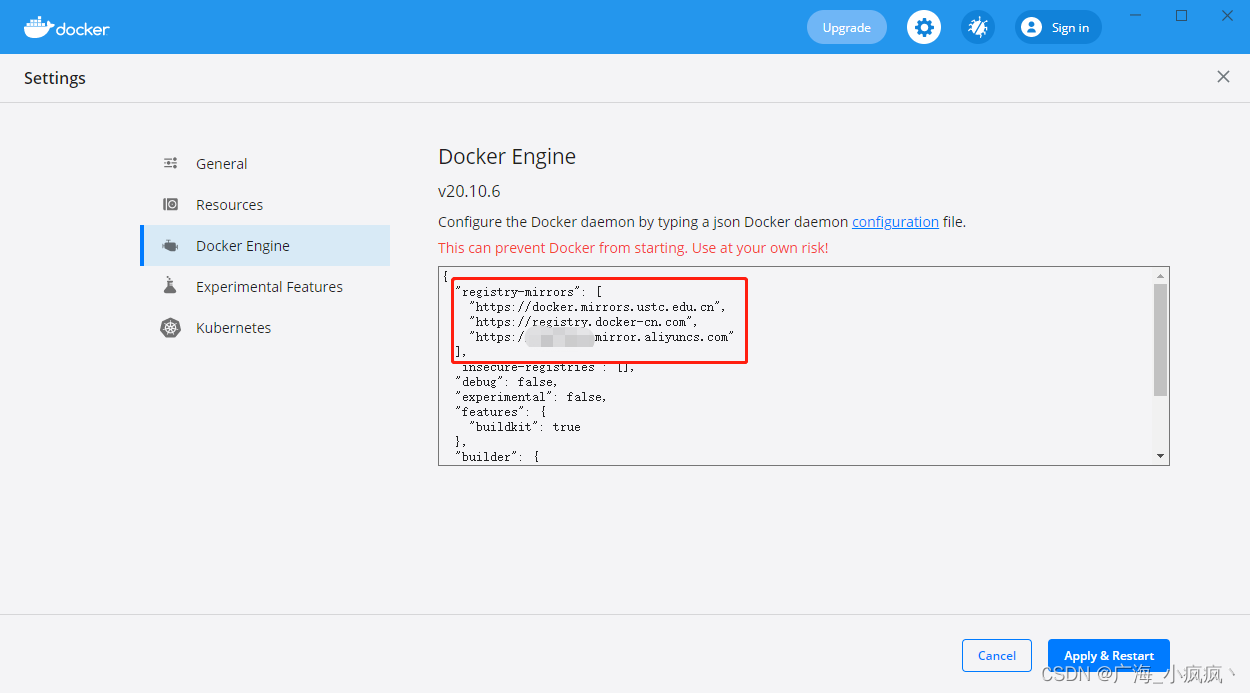
Task: Click the Experimental Features flask icon
Action: pos(170,286)
